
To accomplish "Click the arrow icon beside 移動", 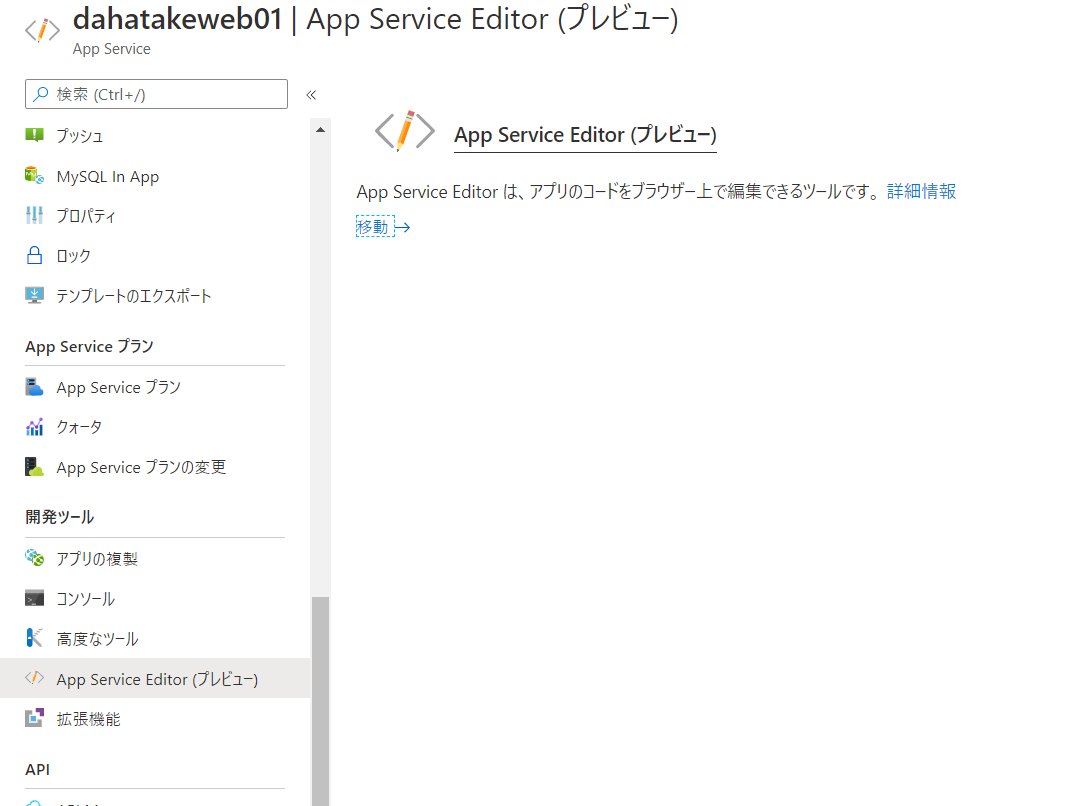I will 402,227.
